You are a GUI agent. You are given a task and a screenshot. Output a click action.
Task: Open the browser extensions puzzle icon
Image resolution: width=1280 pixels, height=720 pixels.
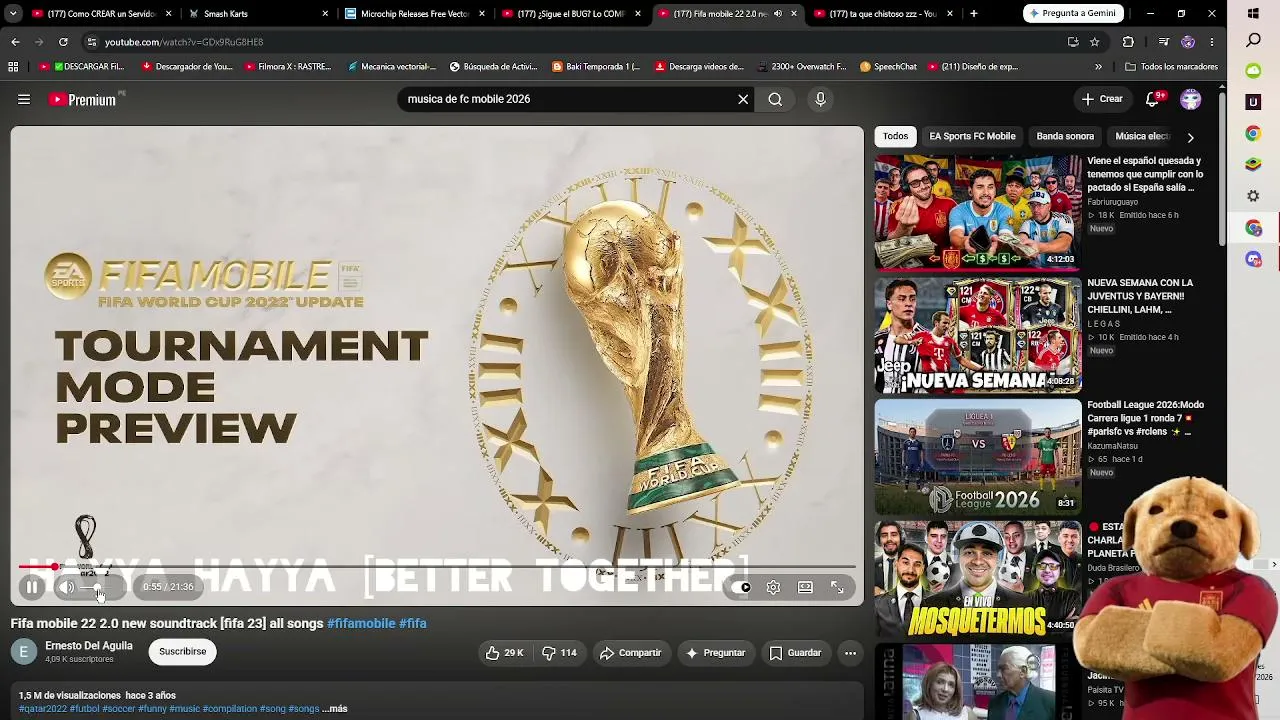click(x=1128, y=42)
